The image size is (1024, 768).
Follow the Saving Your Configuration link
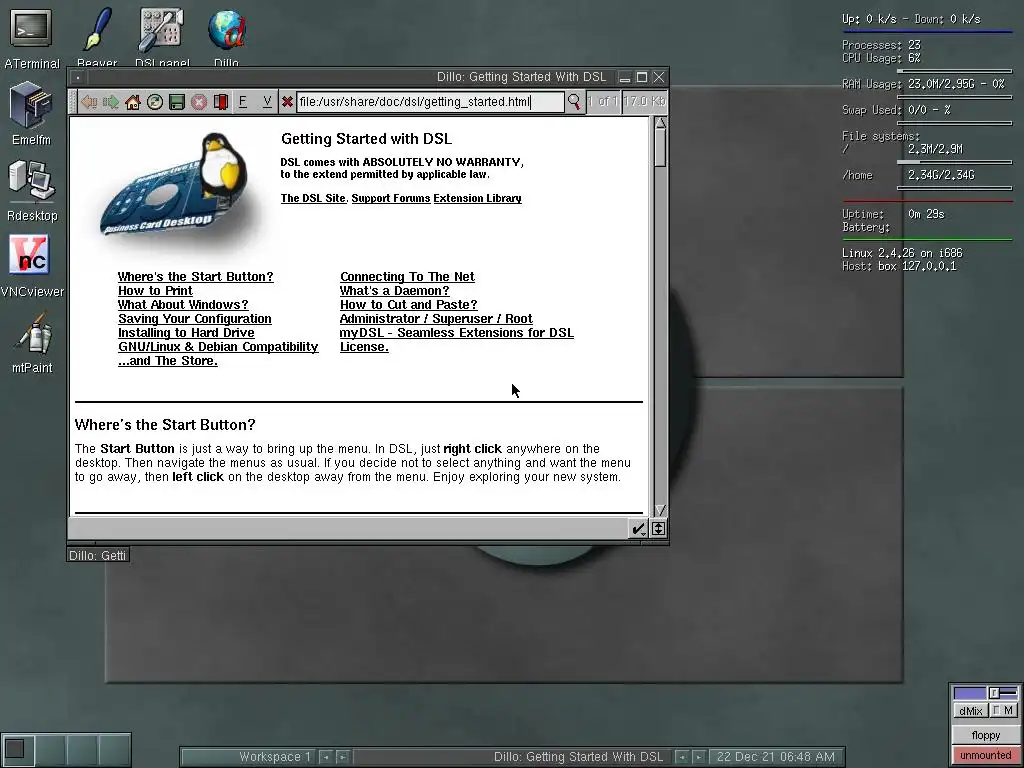tap(195, 319)
